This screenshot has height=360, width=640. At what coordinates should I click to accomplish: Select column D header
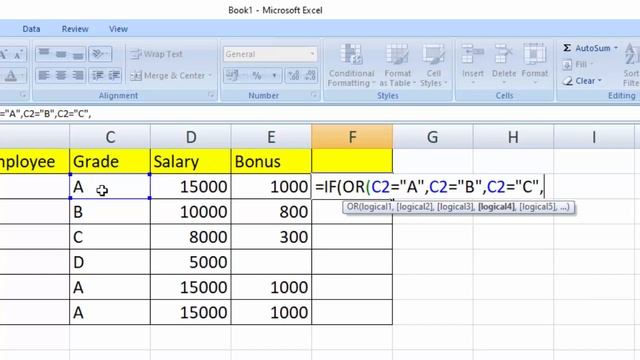(191, 137)
